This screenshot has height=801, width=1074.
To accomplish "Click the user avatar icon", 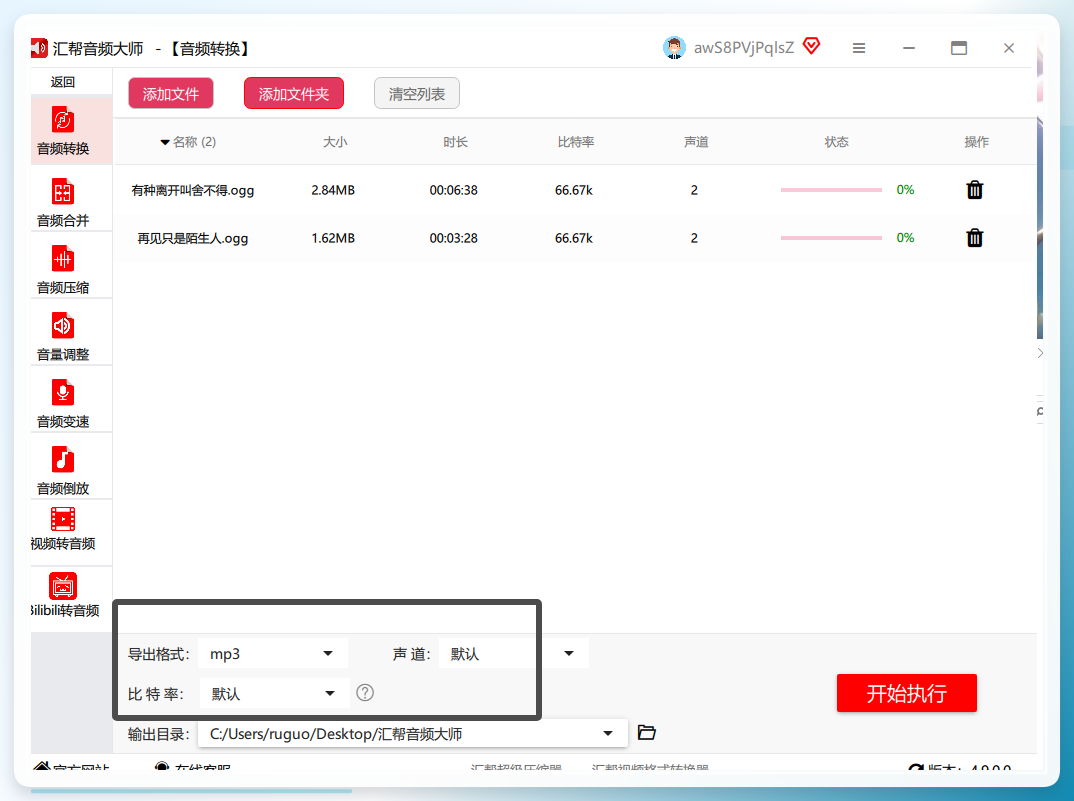I will point(674,48).
